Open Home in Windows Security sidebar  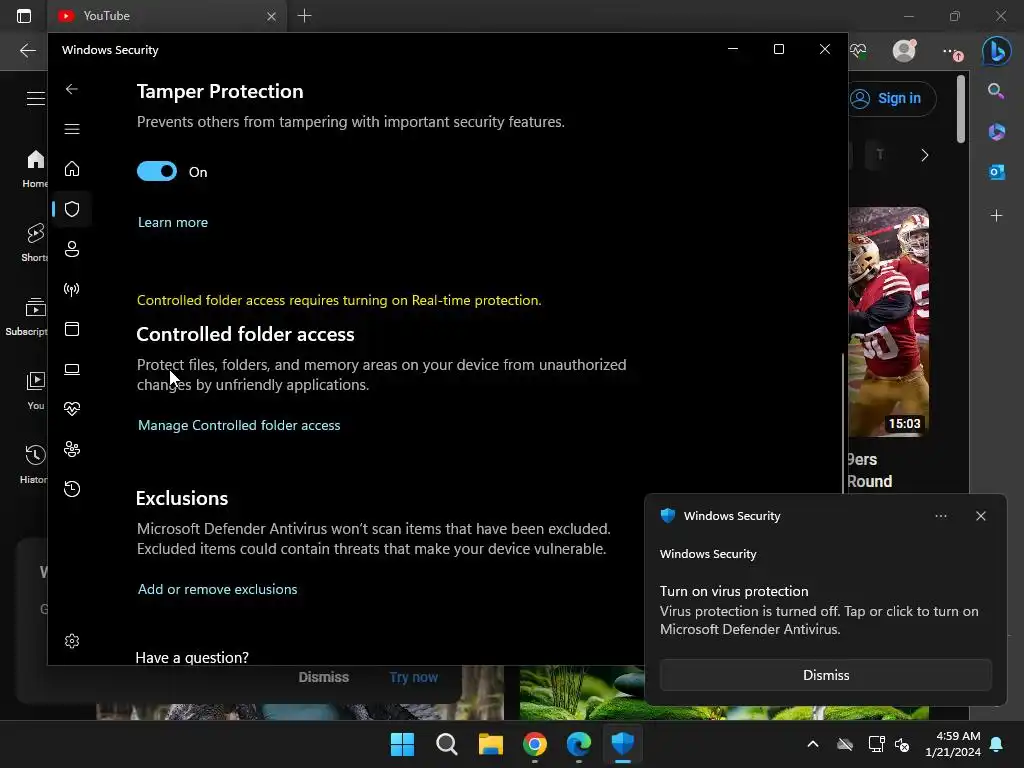(x=72, y=168)
